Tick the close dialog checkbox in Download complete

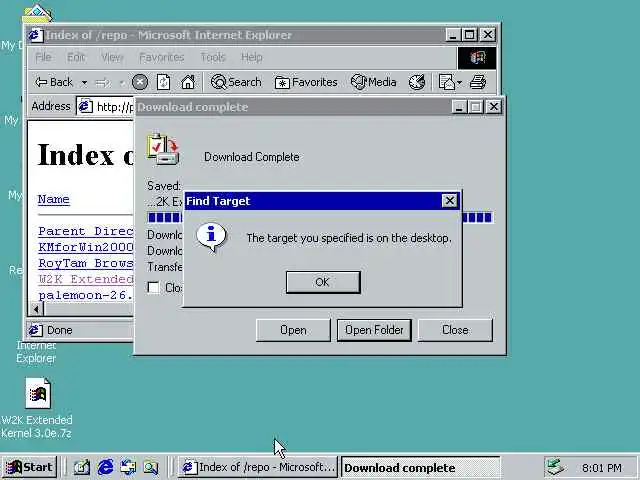153,287
